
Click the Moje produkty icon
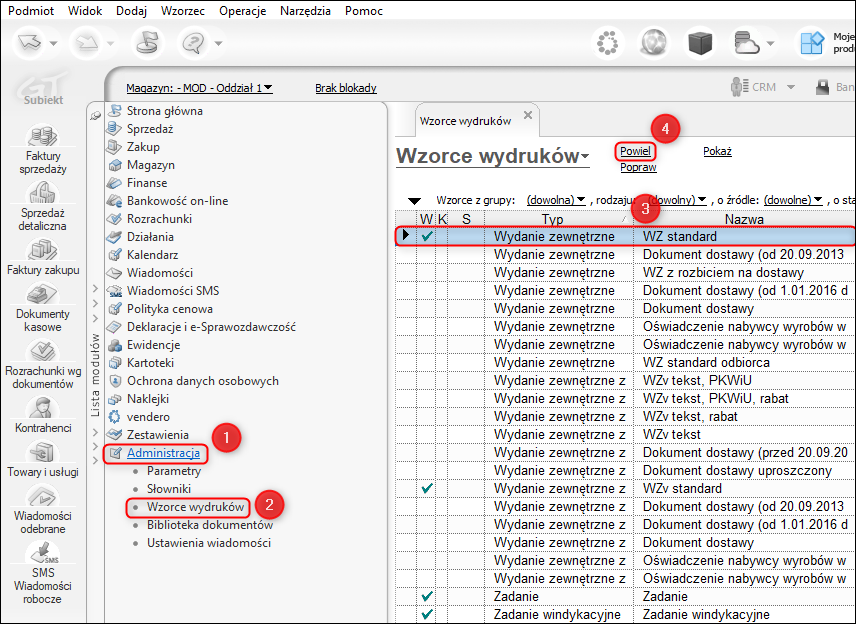point(812,43)
